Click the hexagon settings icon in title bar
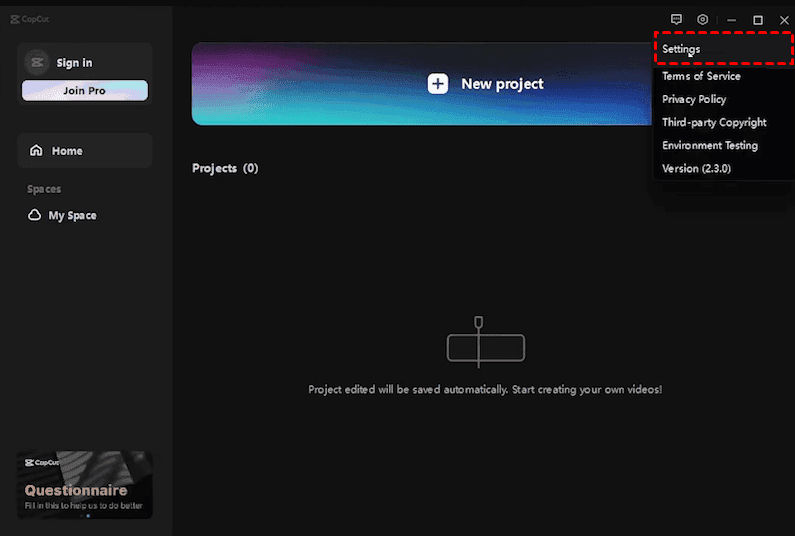Image resolution: width=795 pixels, height=536 pixels. (703, 20)
